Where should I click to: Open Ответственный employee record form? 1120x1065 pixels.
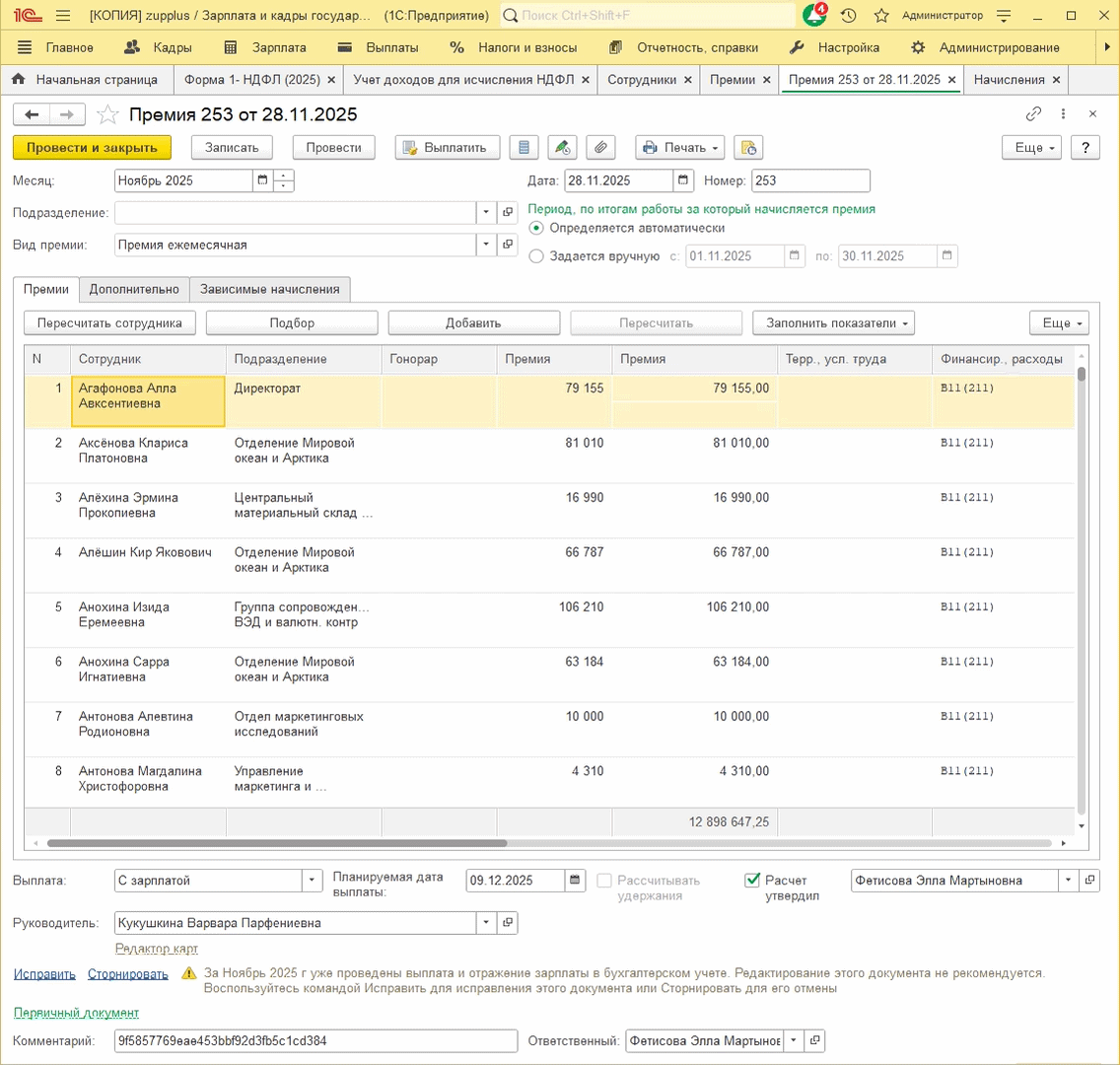click(815, 1040)
